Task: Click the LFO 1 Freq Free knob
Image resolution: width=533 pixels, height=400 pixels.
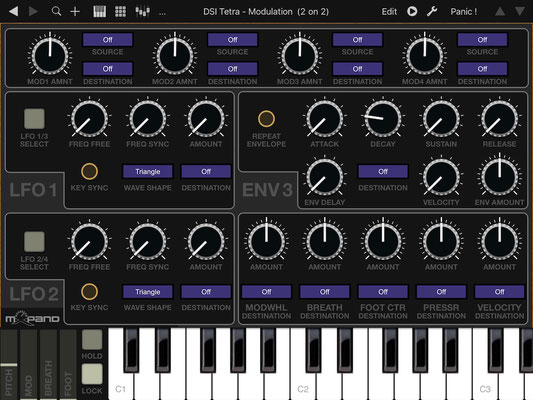Action: click(89, 119)
